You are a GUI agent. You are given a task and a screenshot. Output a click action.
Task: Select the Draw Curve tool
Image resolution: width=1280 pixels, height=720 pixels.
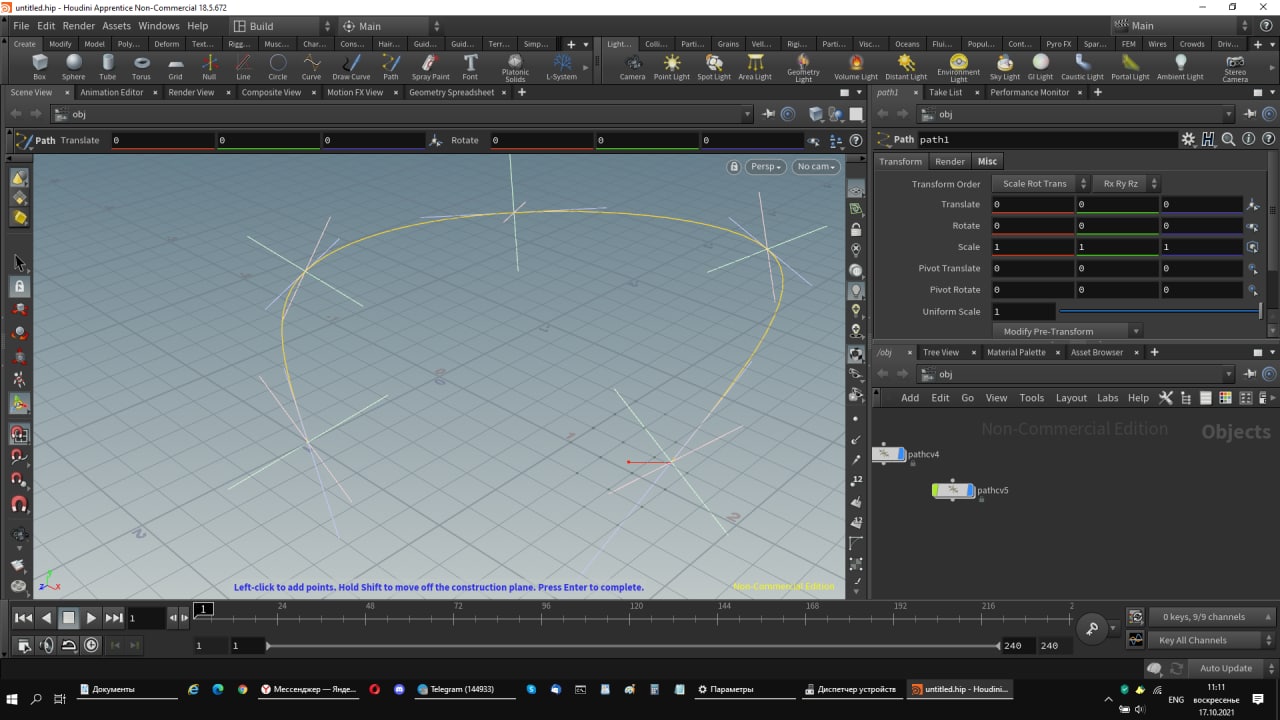pos(351,66)
